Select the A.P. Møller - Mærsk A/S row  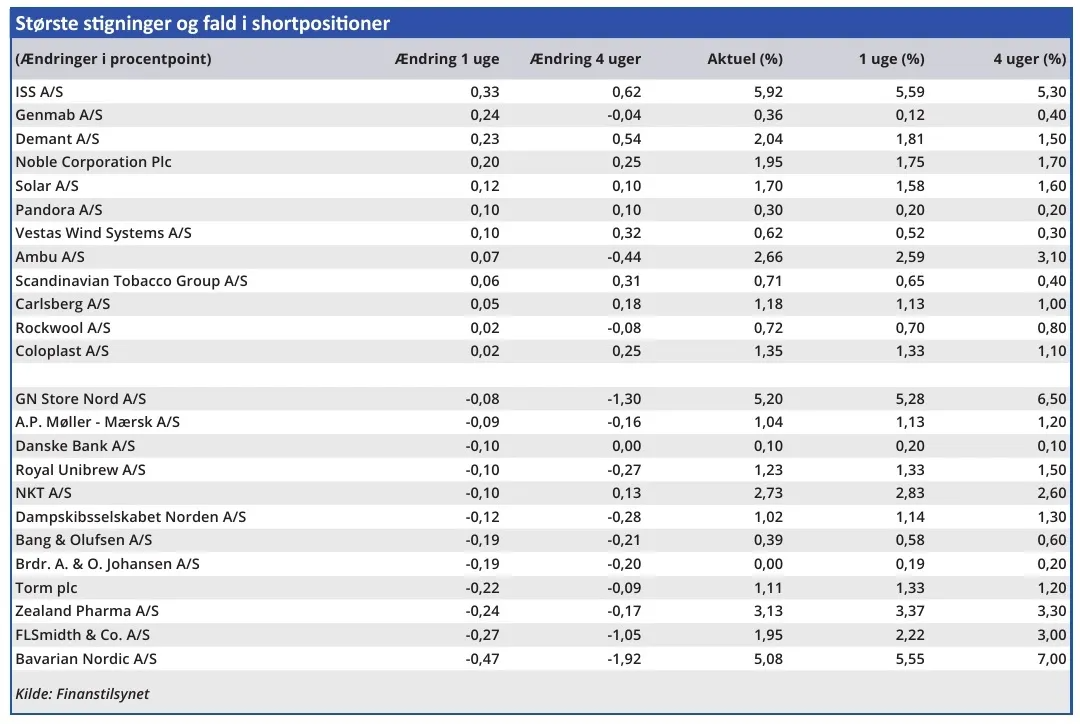point(97,422)
